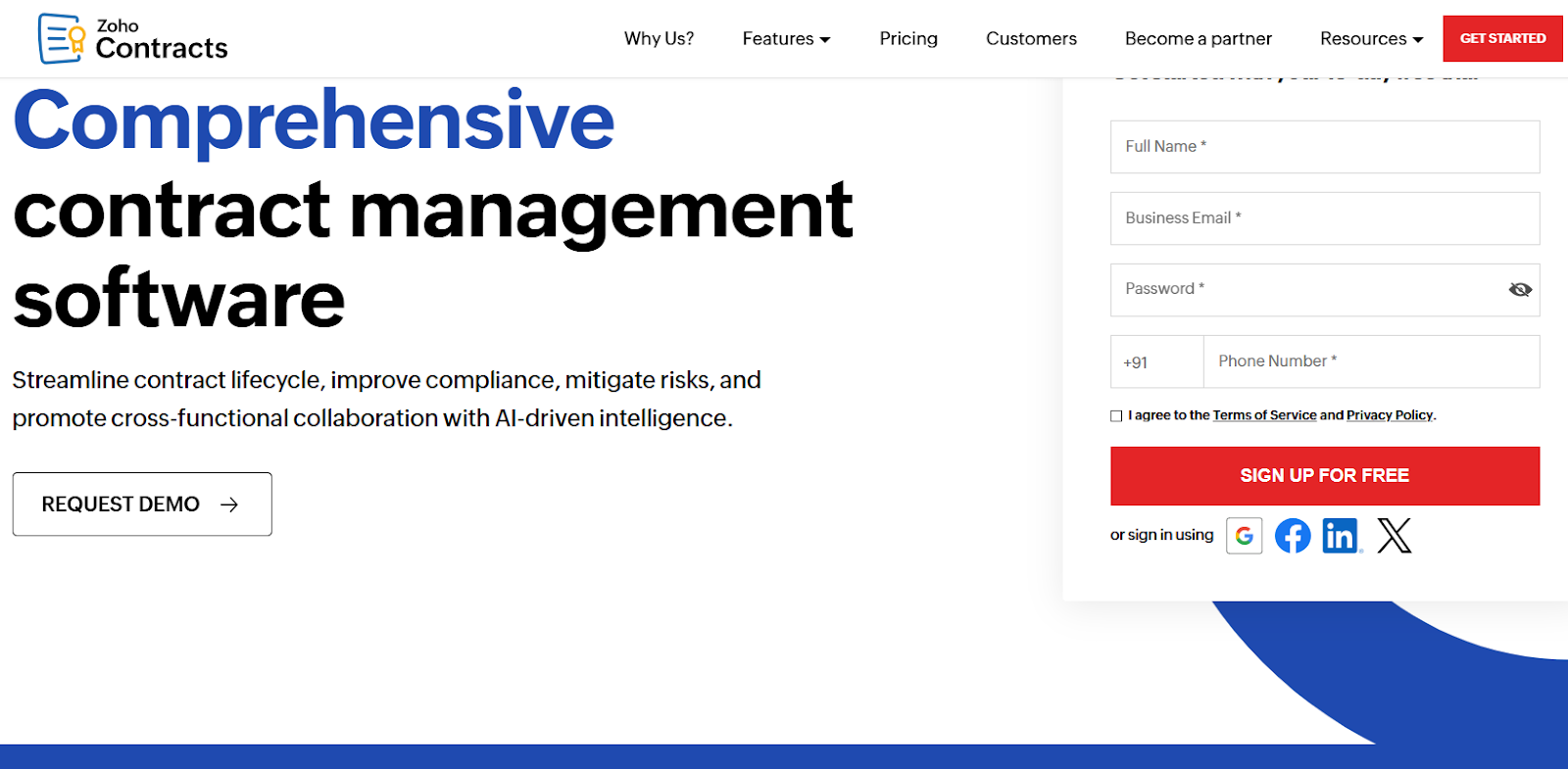This screenshot has height=769, width=1568.
Task: Toggle password visibility eye icon
Action: [x=1520, y=289]
